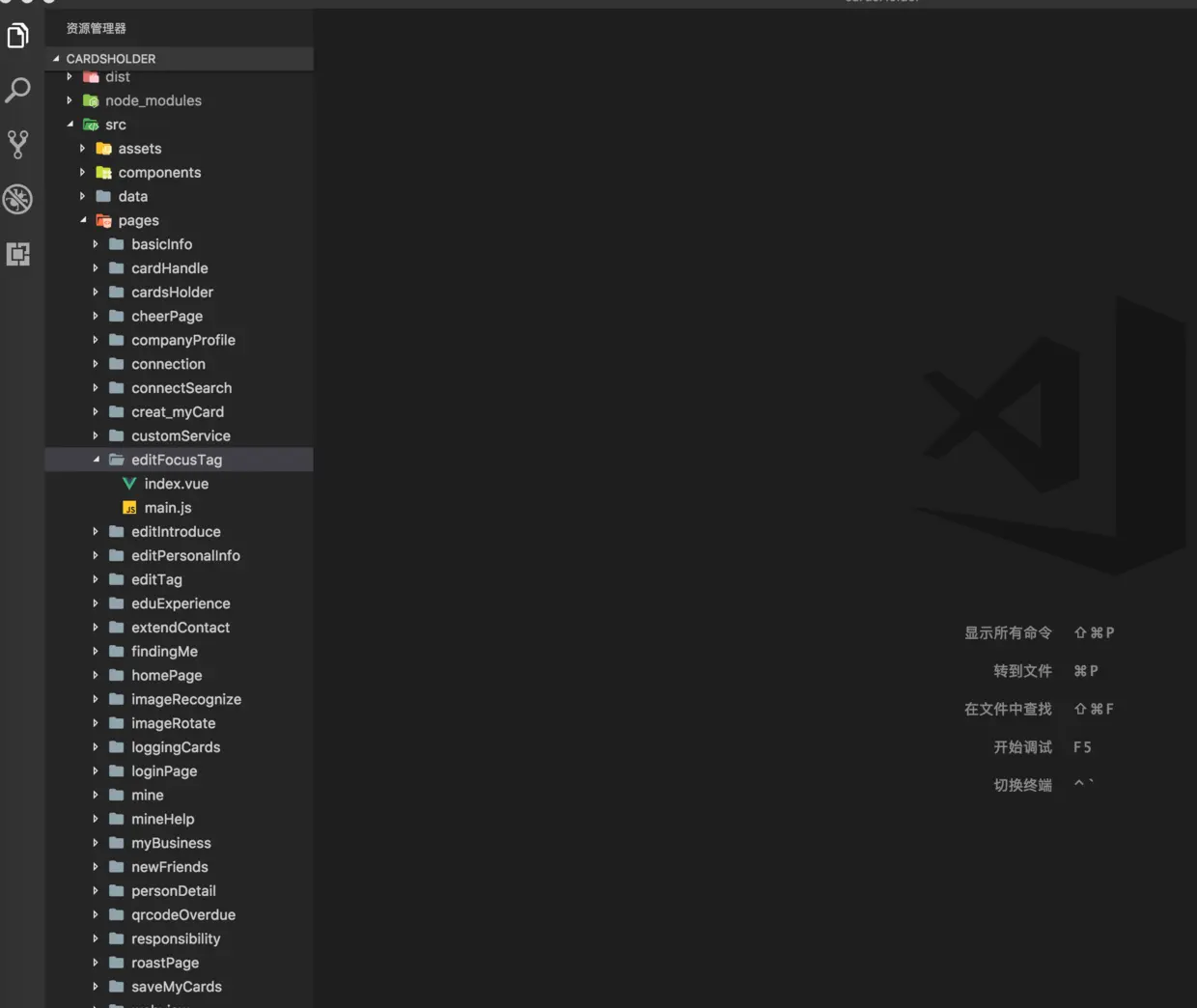Open main.js file
1197x1008 pixels.
point(180,508)
